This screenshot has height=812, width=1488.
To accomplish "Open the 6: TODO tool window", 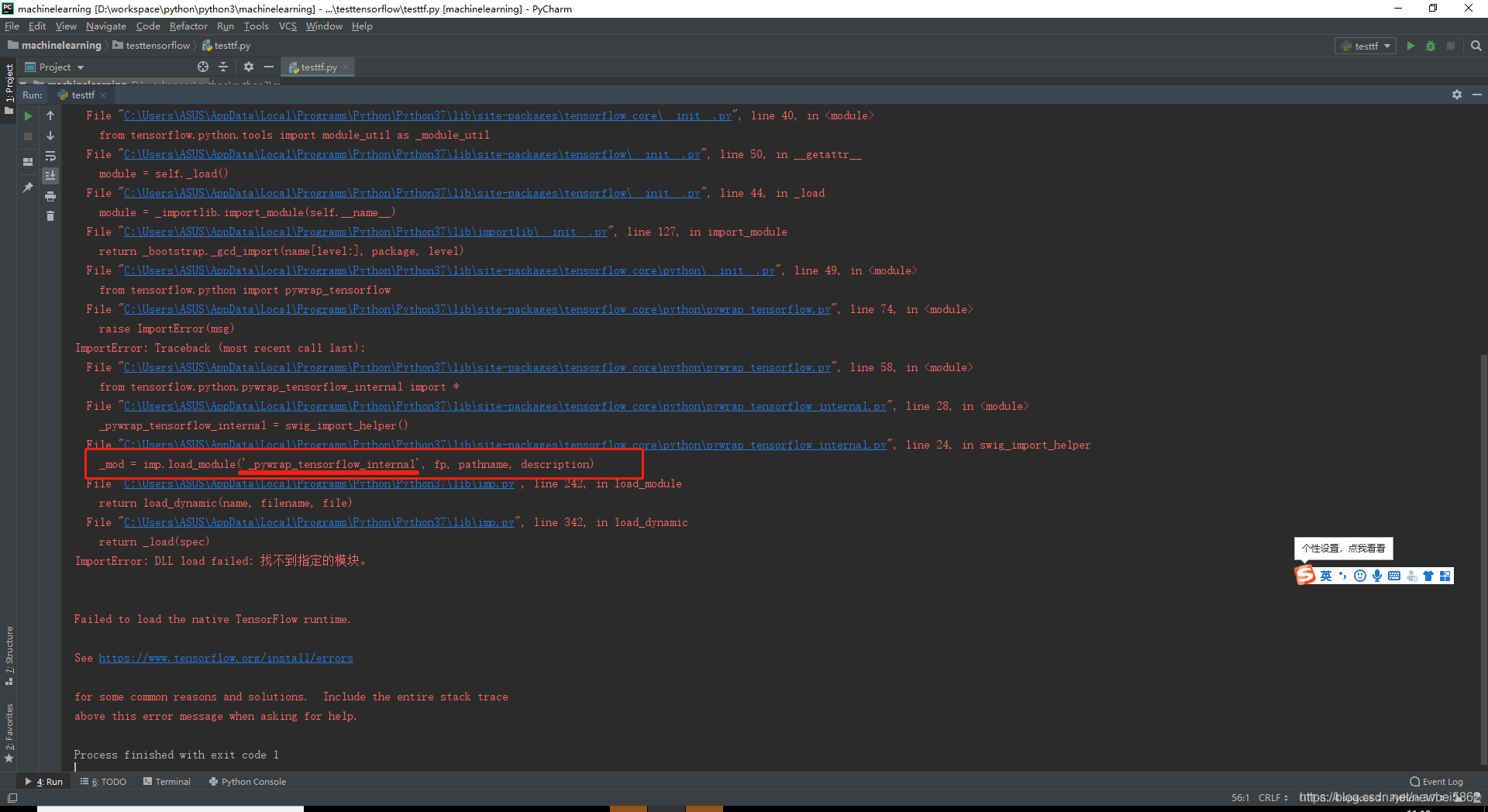I will (103, 782).
